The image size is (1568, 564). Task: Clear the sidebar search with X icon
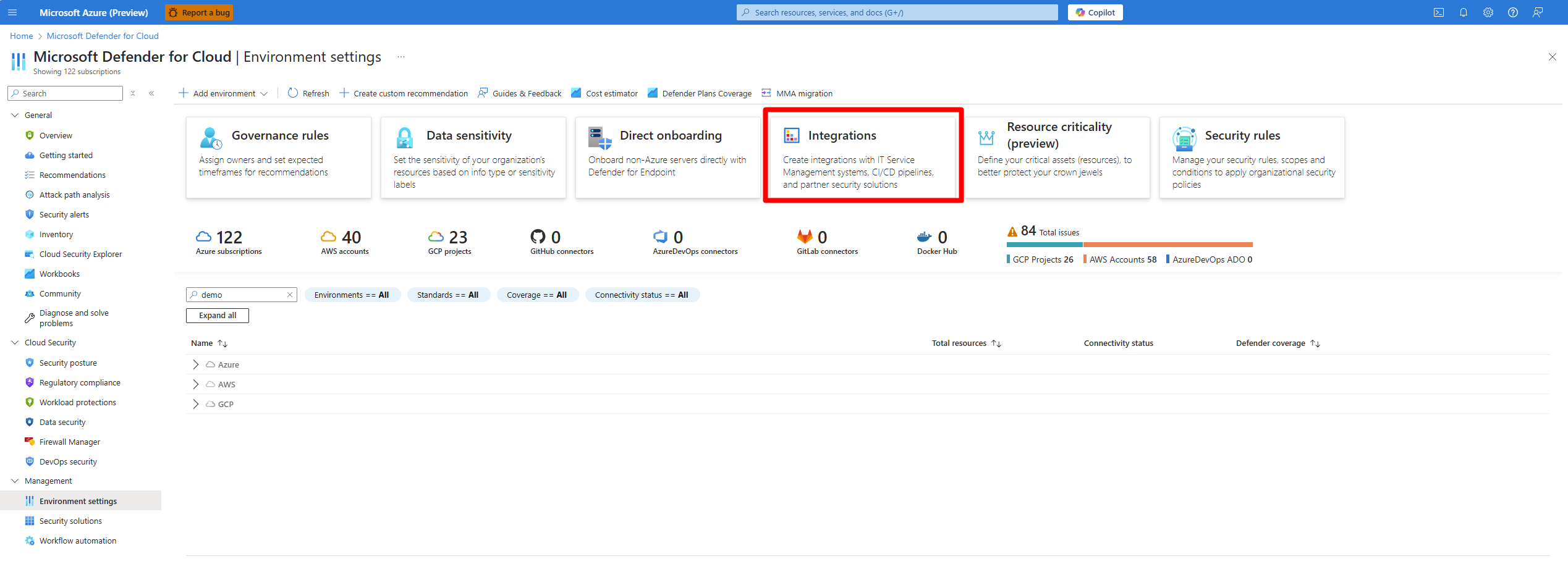[x=133, y=93]
